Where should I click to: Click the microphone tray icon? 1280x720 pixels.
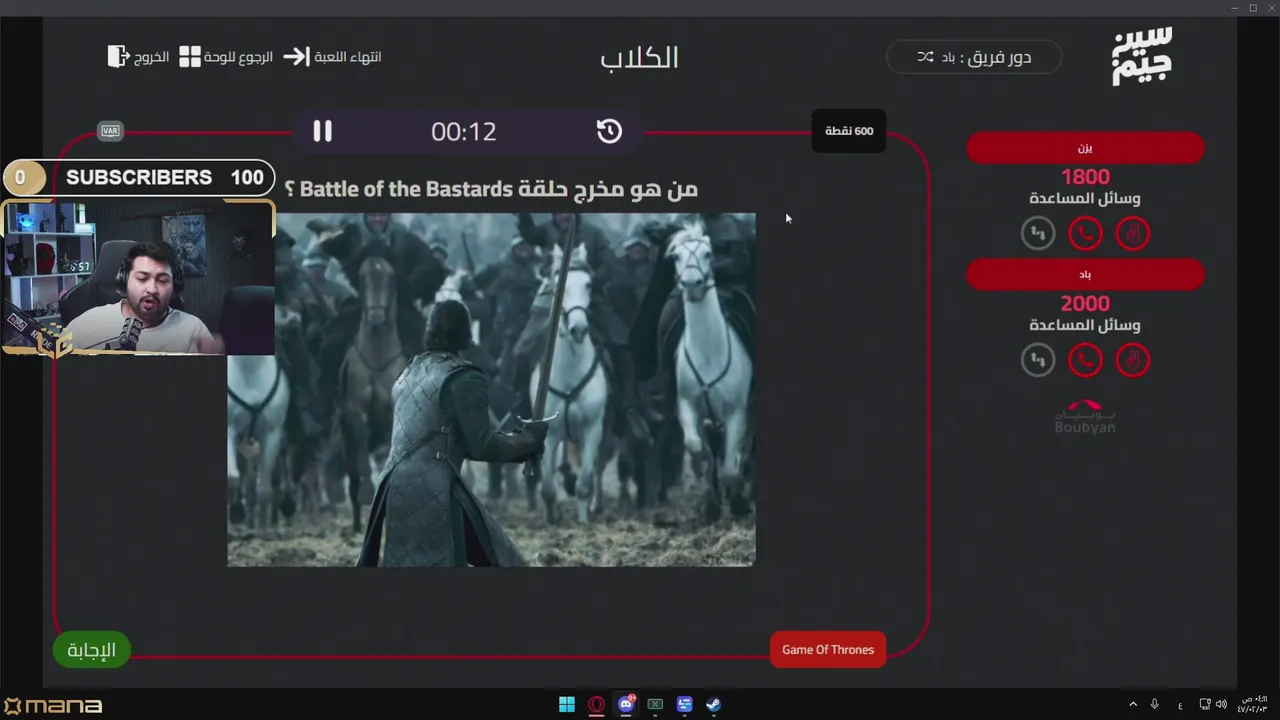point(1155,704)
